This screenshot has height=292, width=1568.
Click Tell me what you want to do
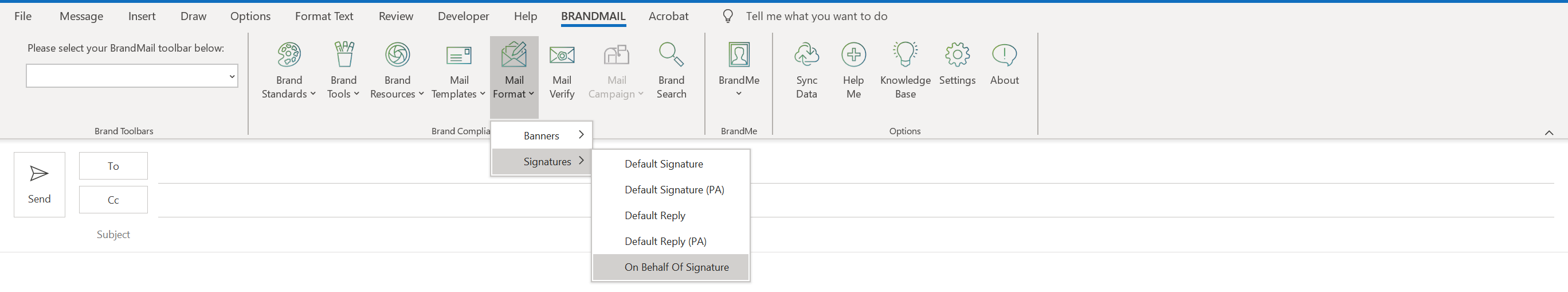(x=816, y=17)
